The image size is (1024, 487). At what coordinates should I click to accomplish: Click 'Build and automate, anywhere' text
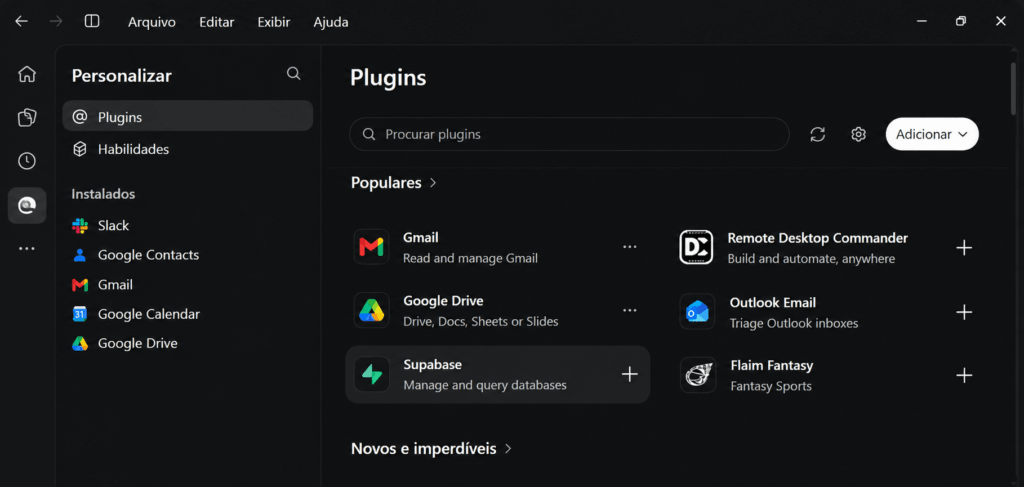pyautogui.click(x=811, y=259)
